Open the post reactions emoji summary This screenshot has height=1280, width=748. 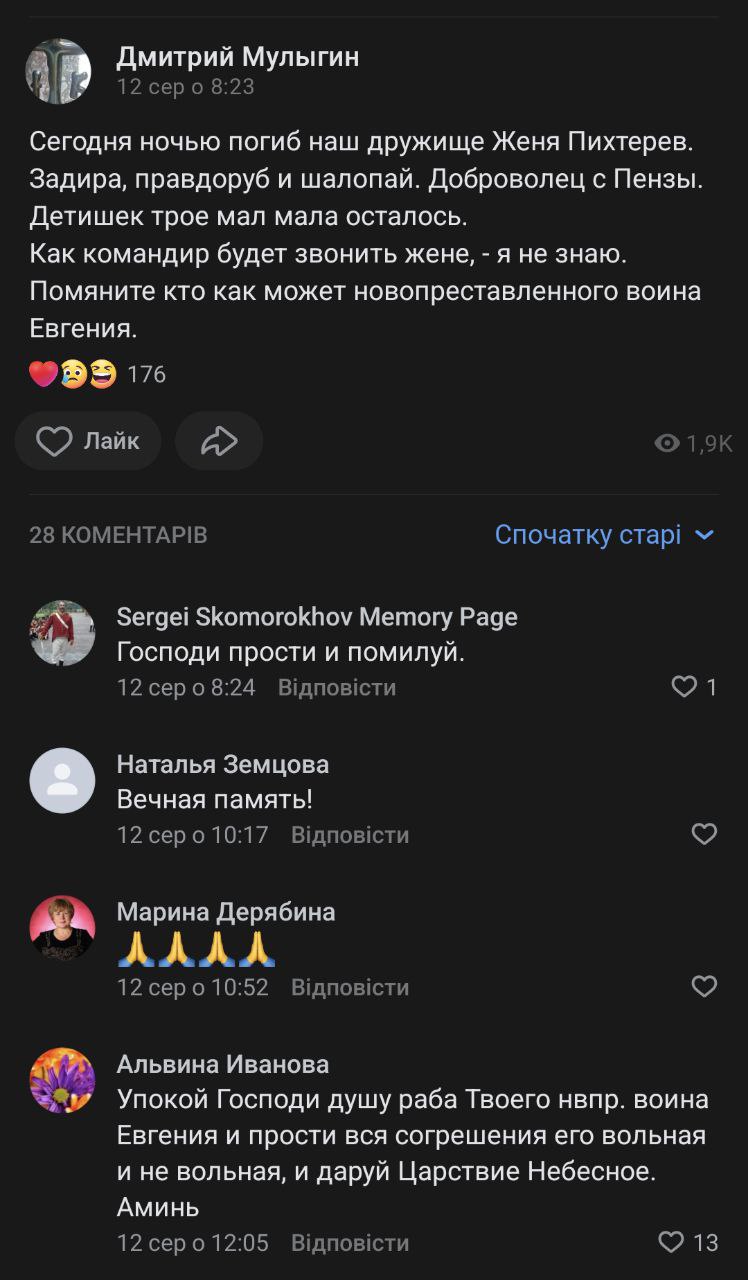[x=73, y=374]
